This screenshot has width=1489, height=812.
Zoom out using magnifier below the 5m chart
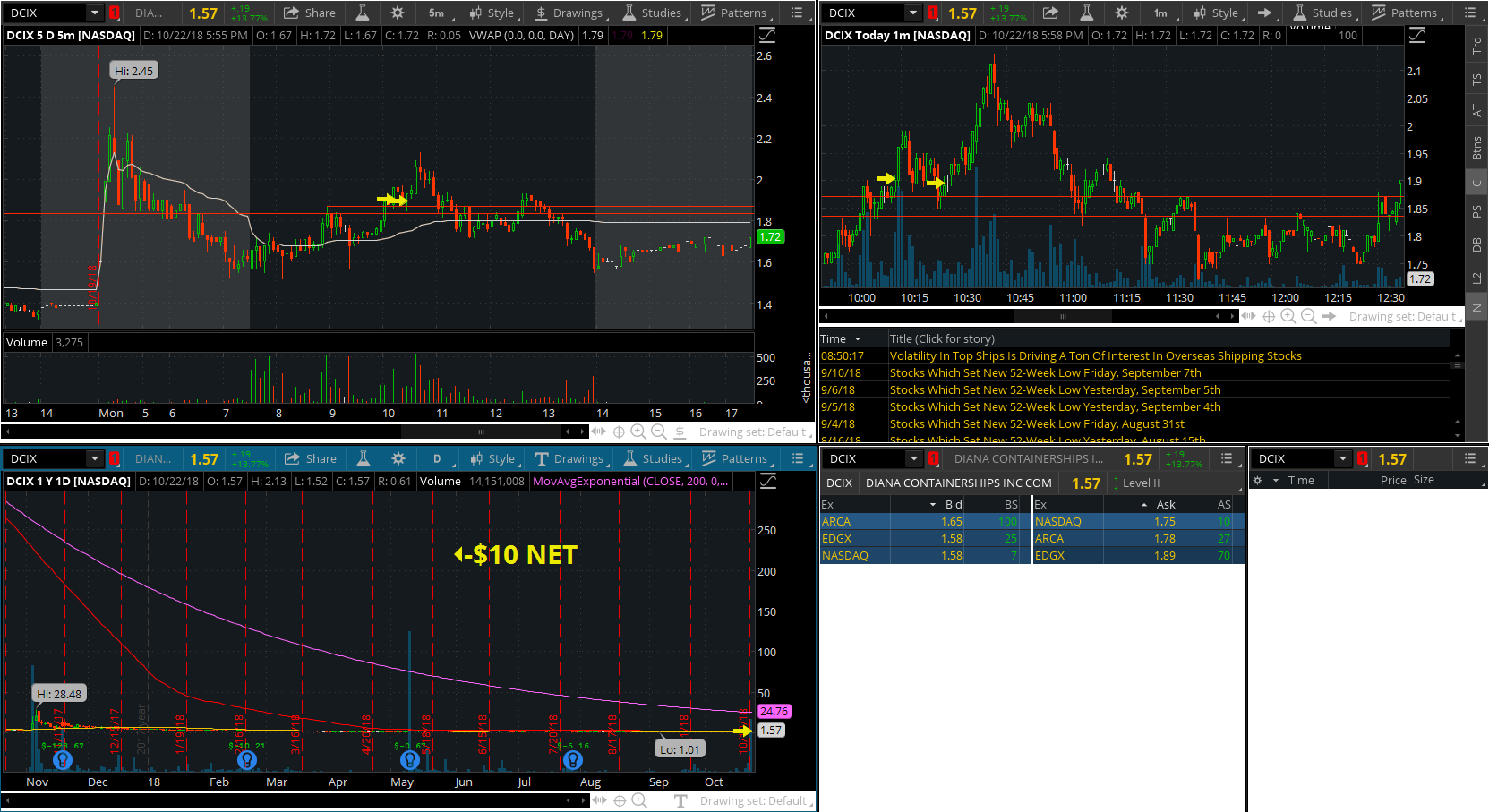[x=659, y=432]
